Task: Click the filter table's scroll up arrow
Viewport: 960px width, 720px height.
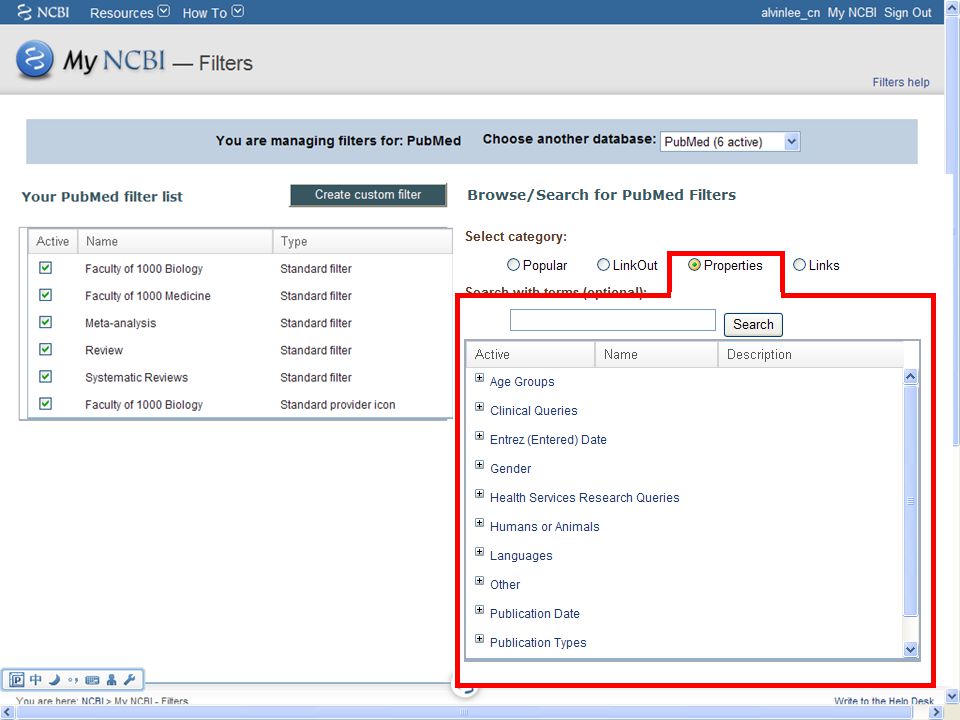Action: tap(910, 377)
